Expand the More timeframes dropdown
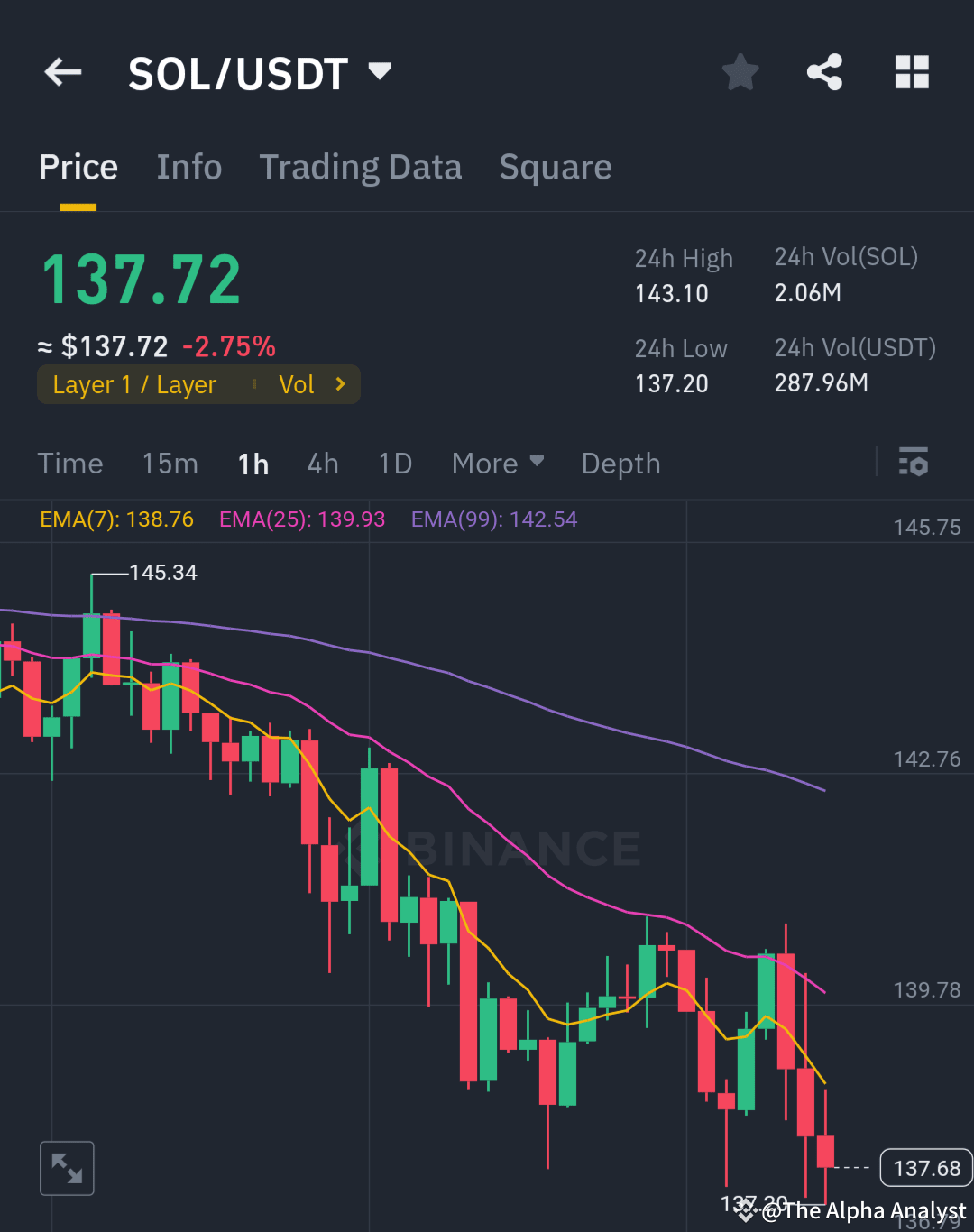The height and width of the screenshot is (1232, 974). 498,463
